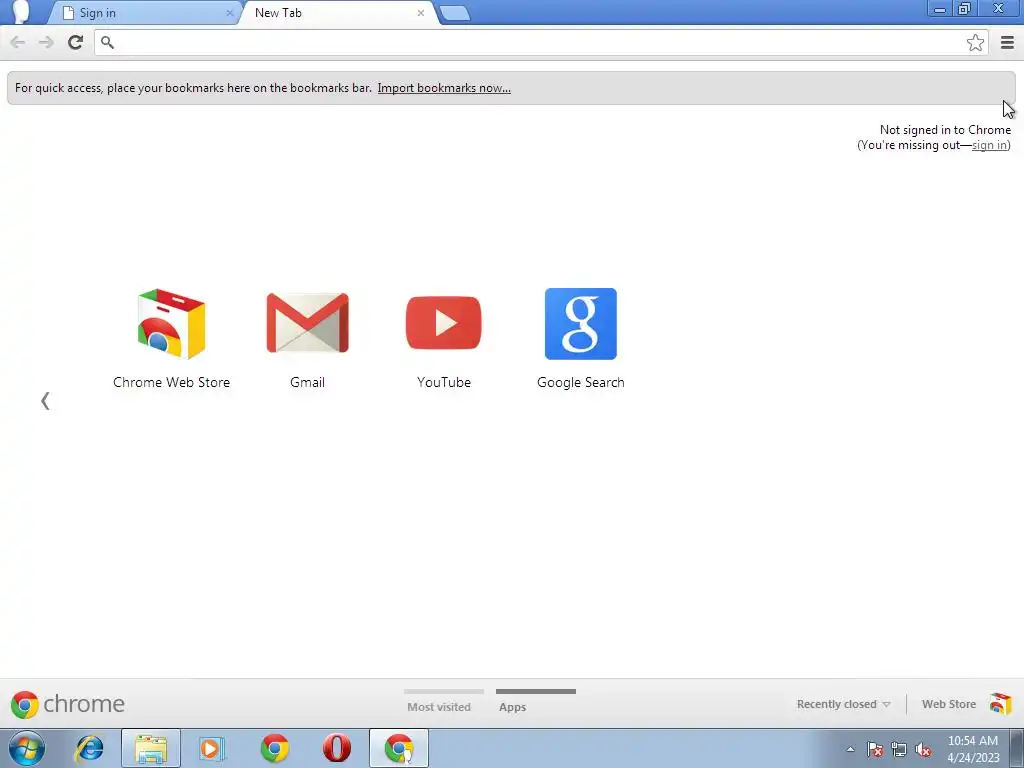The image size is (1024, 768).
Task: Open Action Center flag icon
Action: [875, 749]
